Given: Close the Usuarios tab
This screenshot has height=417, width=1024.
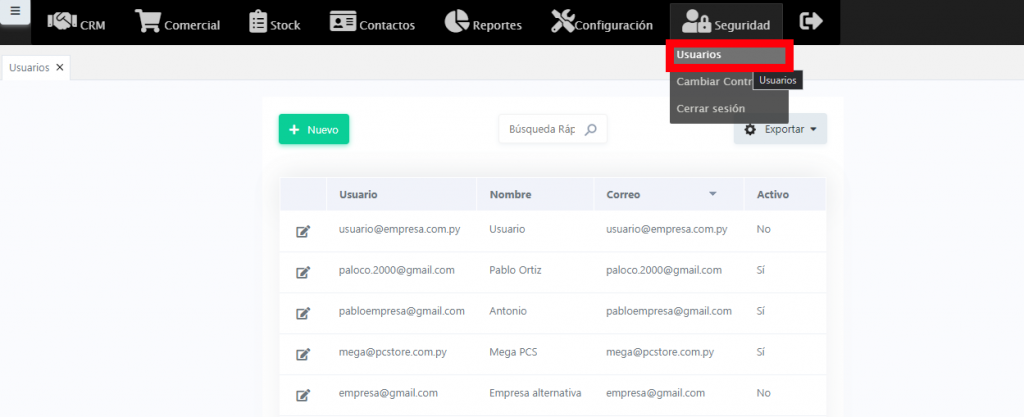Looking at the screenshot, I should point(60,67).
